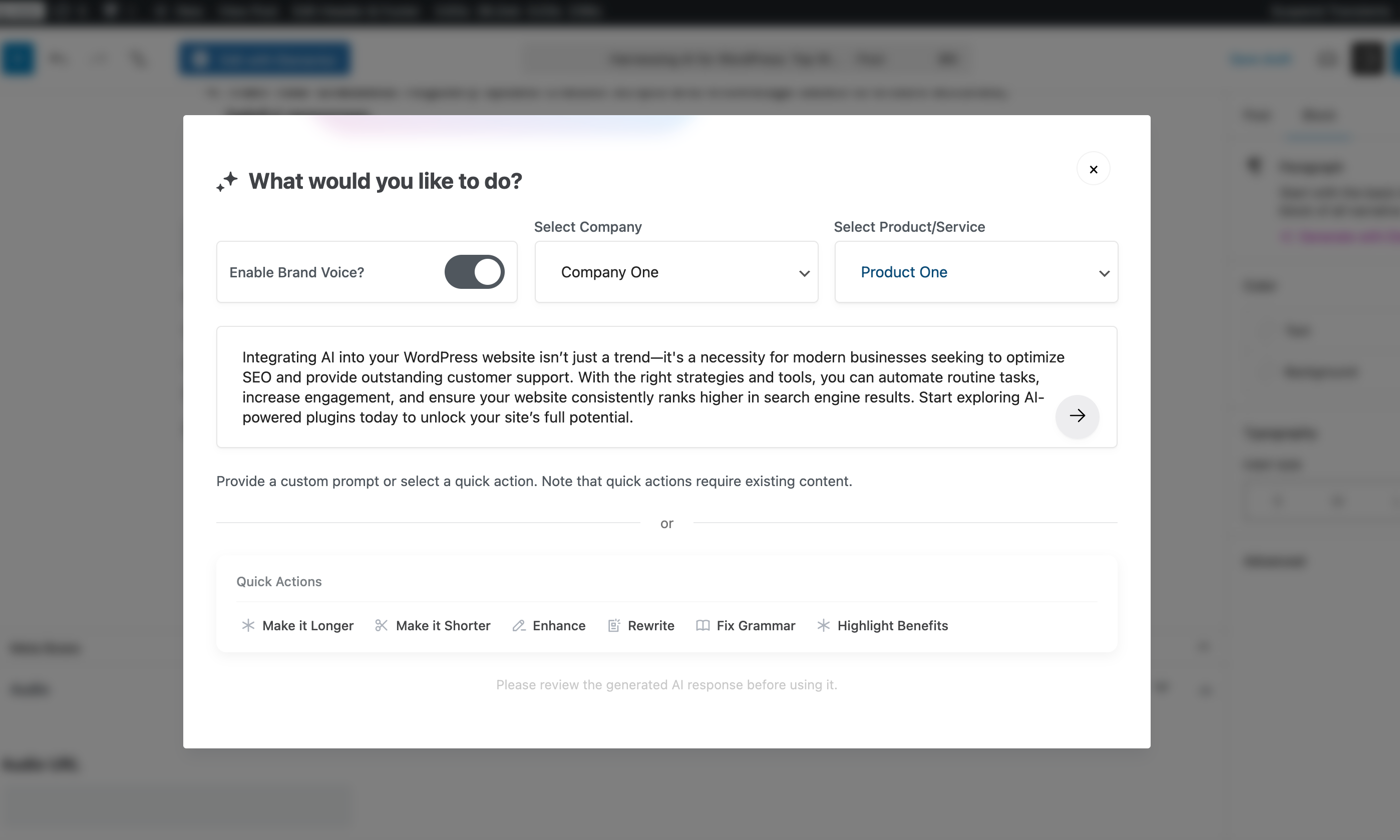1400x840 pixels.
Task: Choose the Rewrite quick action icon
Action: 614,625
